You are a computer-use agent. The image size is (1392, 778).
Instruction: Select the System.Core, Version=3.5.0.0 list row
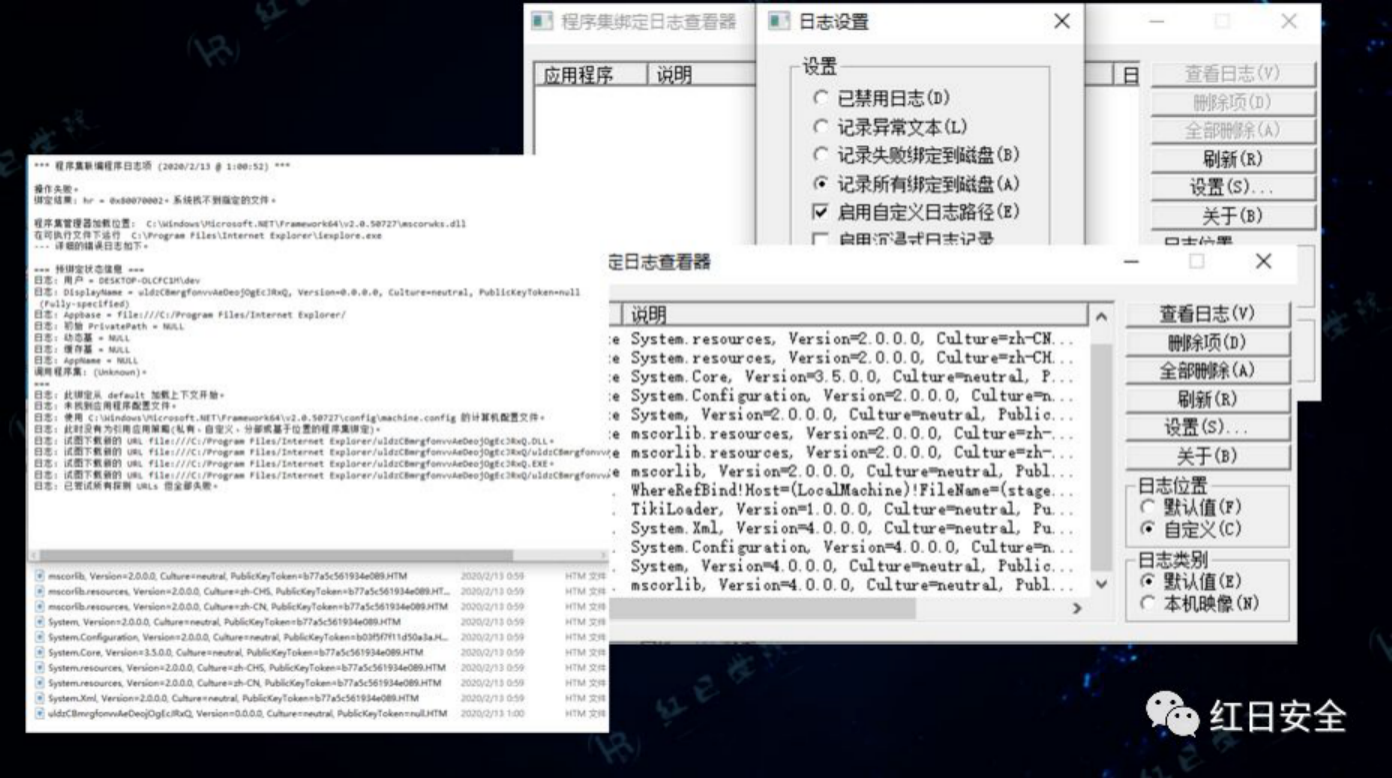pyautogui.click(x=850, y=377)
